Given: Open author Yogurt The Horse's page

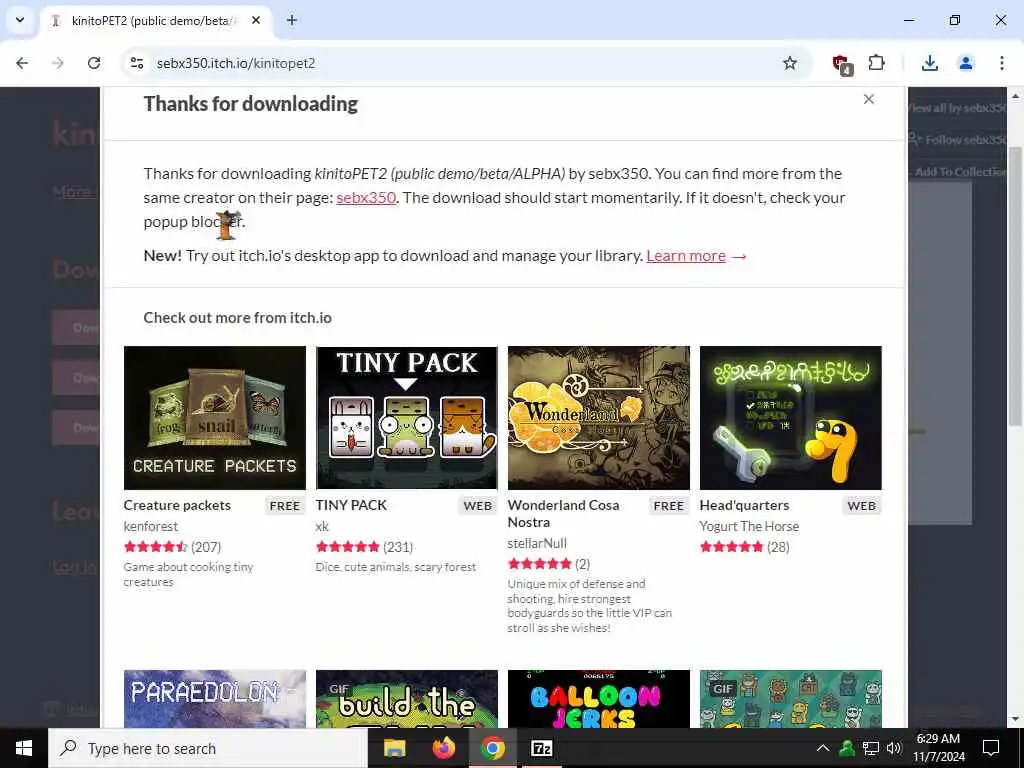Looking at the screenshot, I should 749,526.
